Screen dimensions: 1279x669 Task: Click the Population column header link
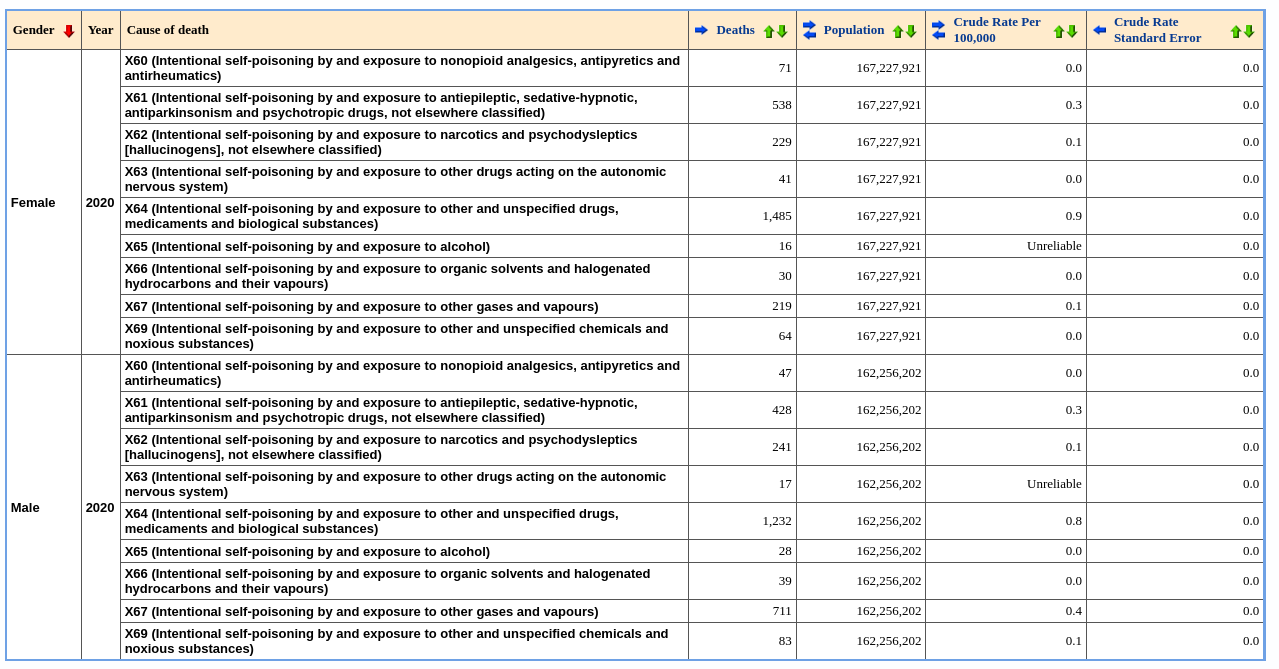(x=854, y=30)
